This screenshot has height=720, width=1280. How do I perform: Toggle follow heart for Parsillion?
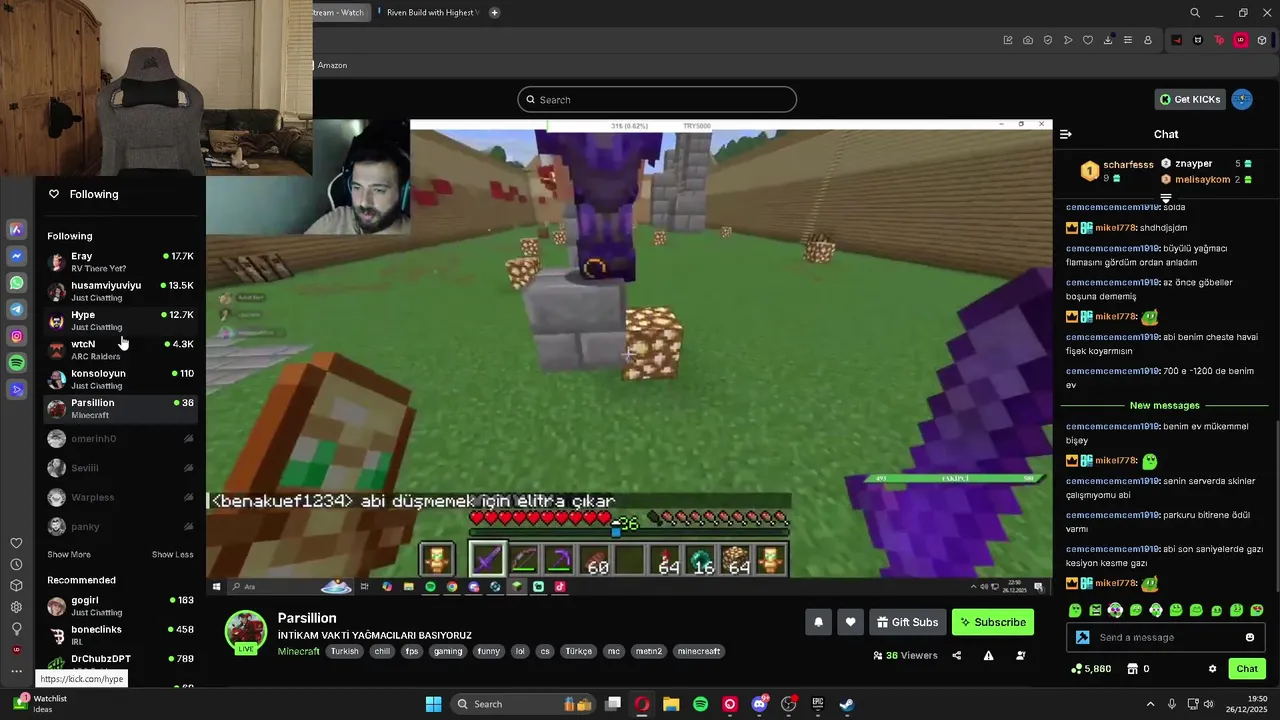point(850,622)
